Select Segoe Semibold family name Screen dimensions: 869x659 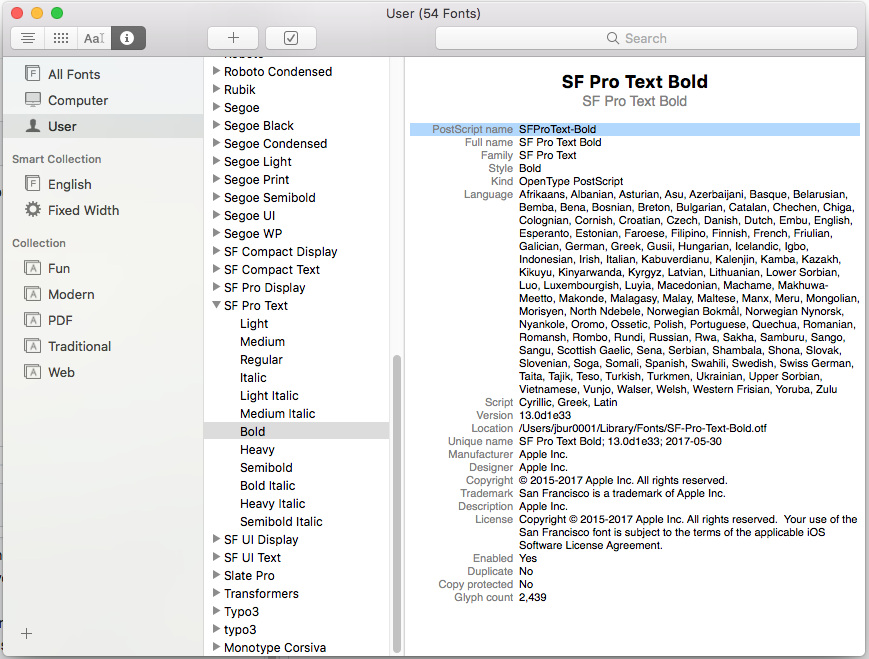tap(269, 198)
